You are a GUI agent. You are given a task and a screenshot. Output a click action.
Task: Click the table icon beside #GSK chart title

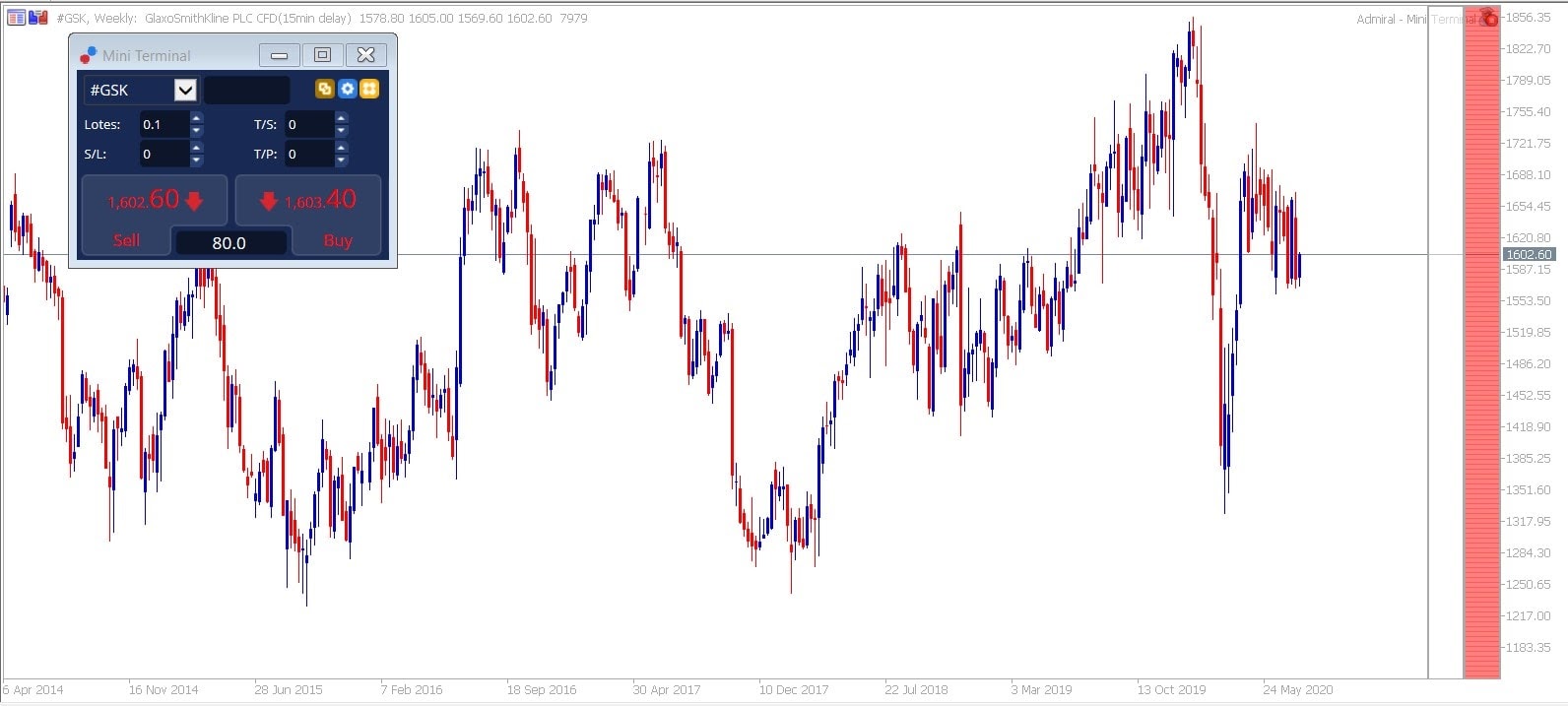[x=16, y=18]
